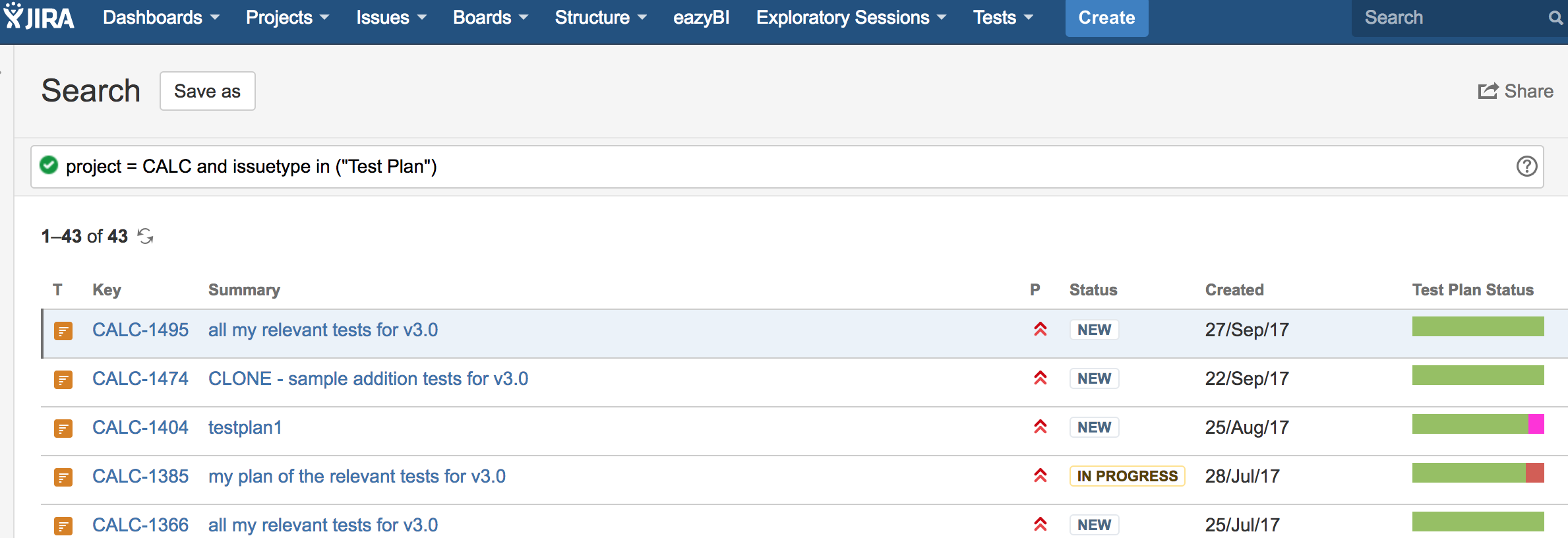Click the Test Plan type icon for CALC-1495
This screenshot has width=1568, height=538.
(x=63, y=331)
